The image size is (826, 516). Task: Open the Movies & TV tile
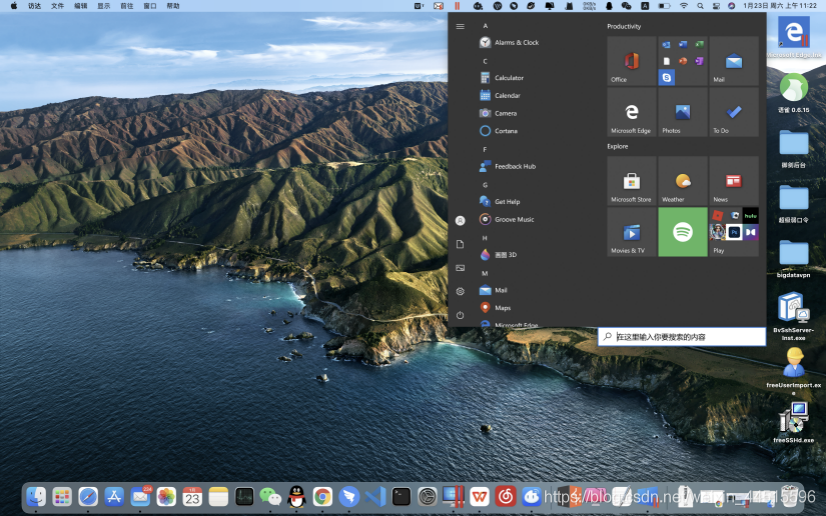632,232
